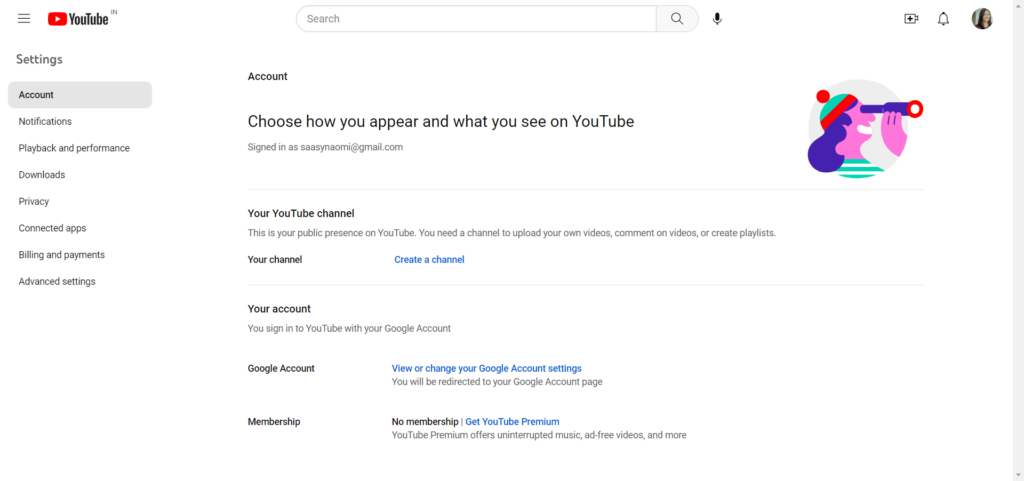Click the 'Google Account' label
Image resolution: width=1024 pixels, height=481 pixels.
tap(281, 369)
